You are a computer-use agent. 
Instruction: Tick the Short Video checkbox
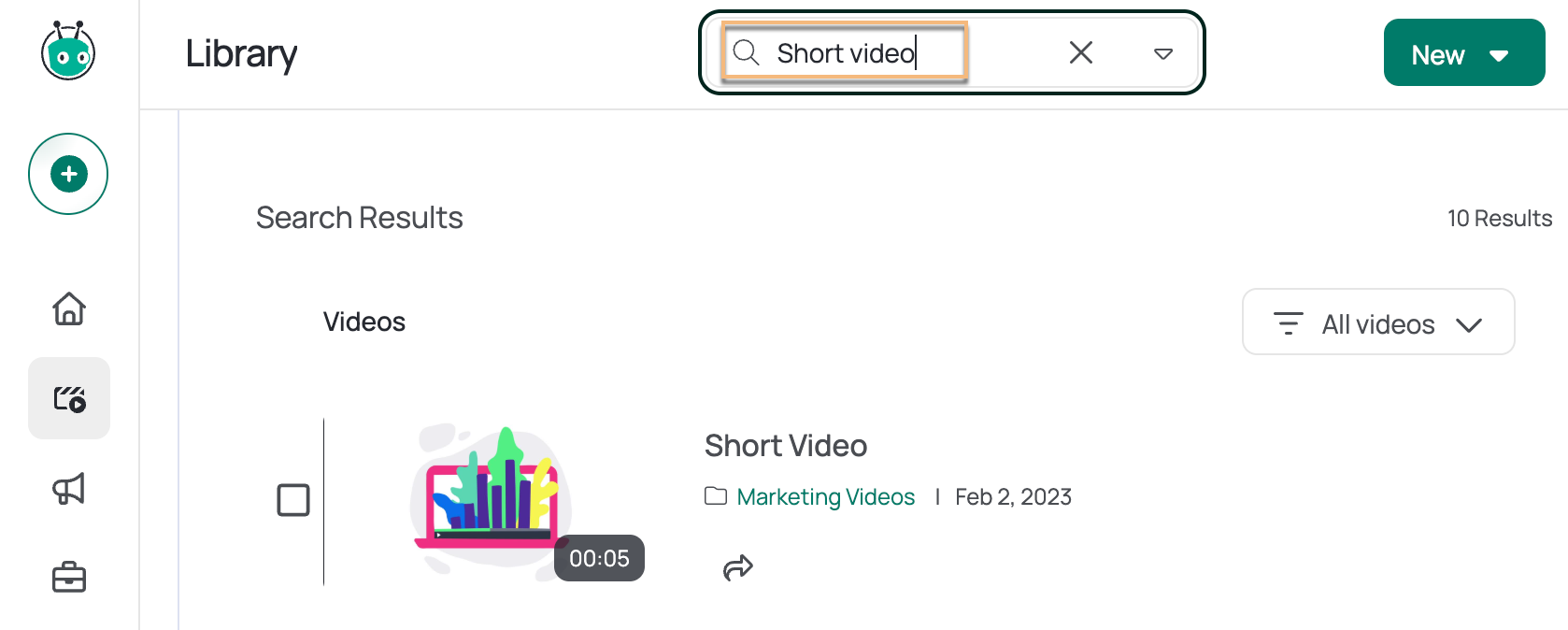click(293, 500)
